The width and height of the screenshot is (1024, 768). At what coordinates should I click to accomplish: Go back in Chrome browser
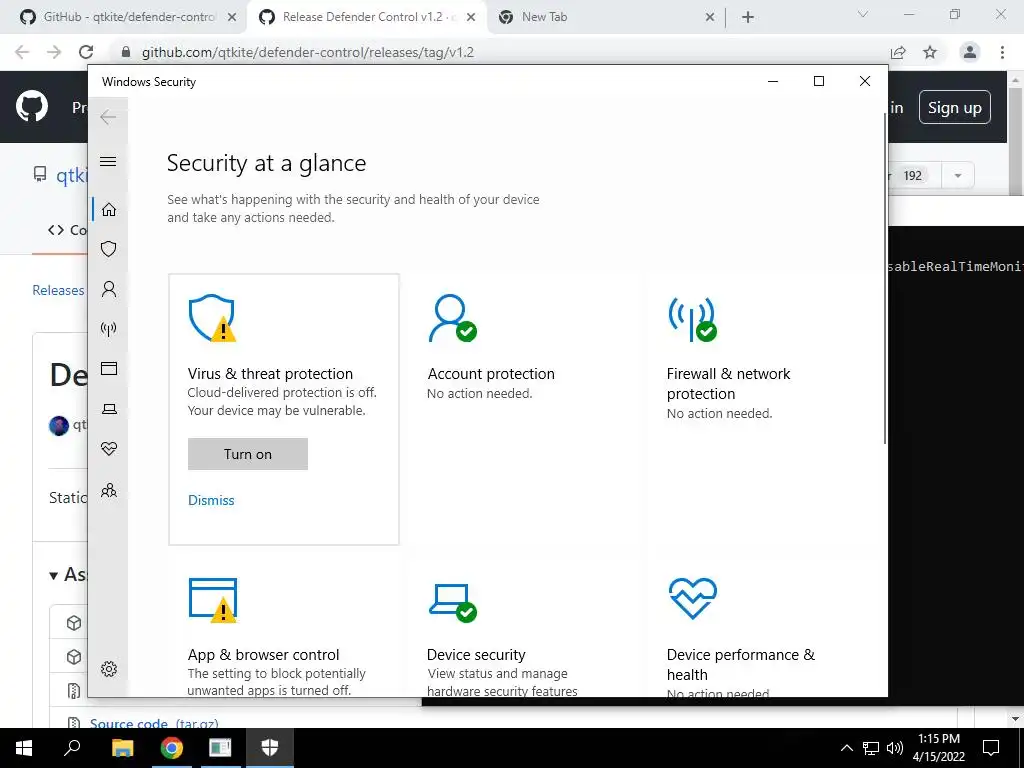pyautogui.click(x=22, y=52)
